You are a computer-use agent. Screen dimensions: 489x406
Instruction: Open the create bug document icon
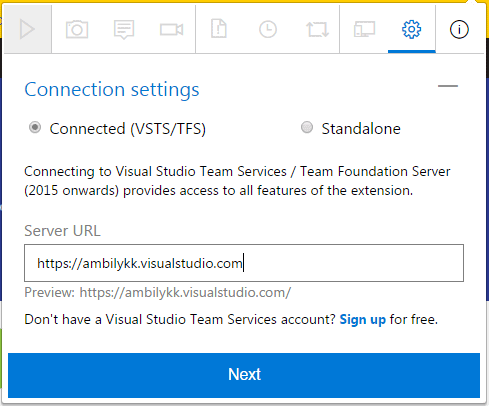click(x=219, y=29)
